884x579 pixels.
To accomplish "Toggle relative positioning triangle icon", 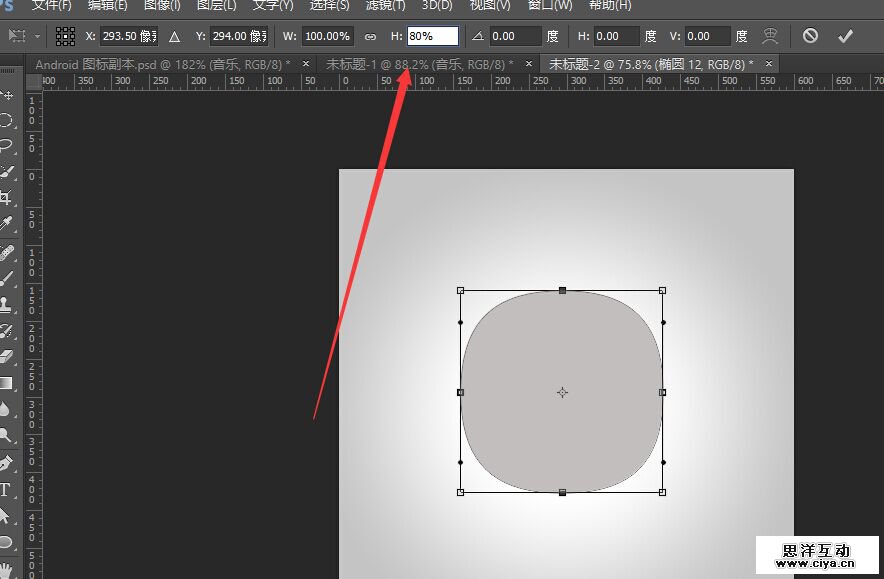I will click(175, 36).
